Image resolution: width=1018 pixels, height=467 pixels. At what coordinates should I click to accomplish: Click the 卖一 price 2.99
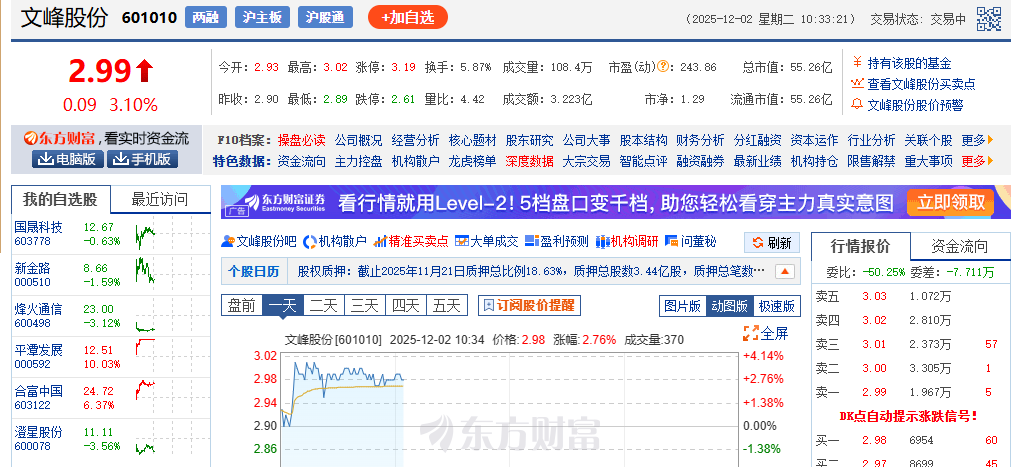(x=874, y=392)
